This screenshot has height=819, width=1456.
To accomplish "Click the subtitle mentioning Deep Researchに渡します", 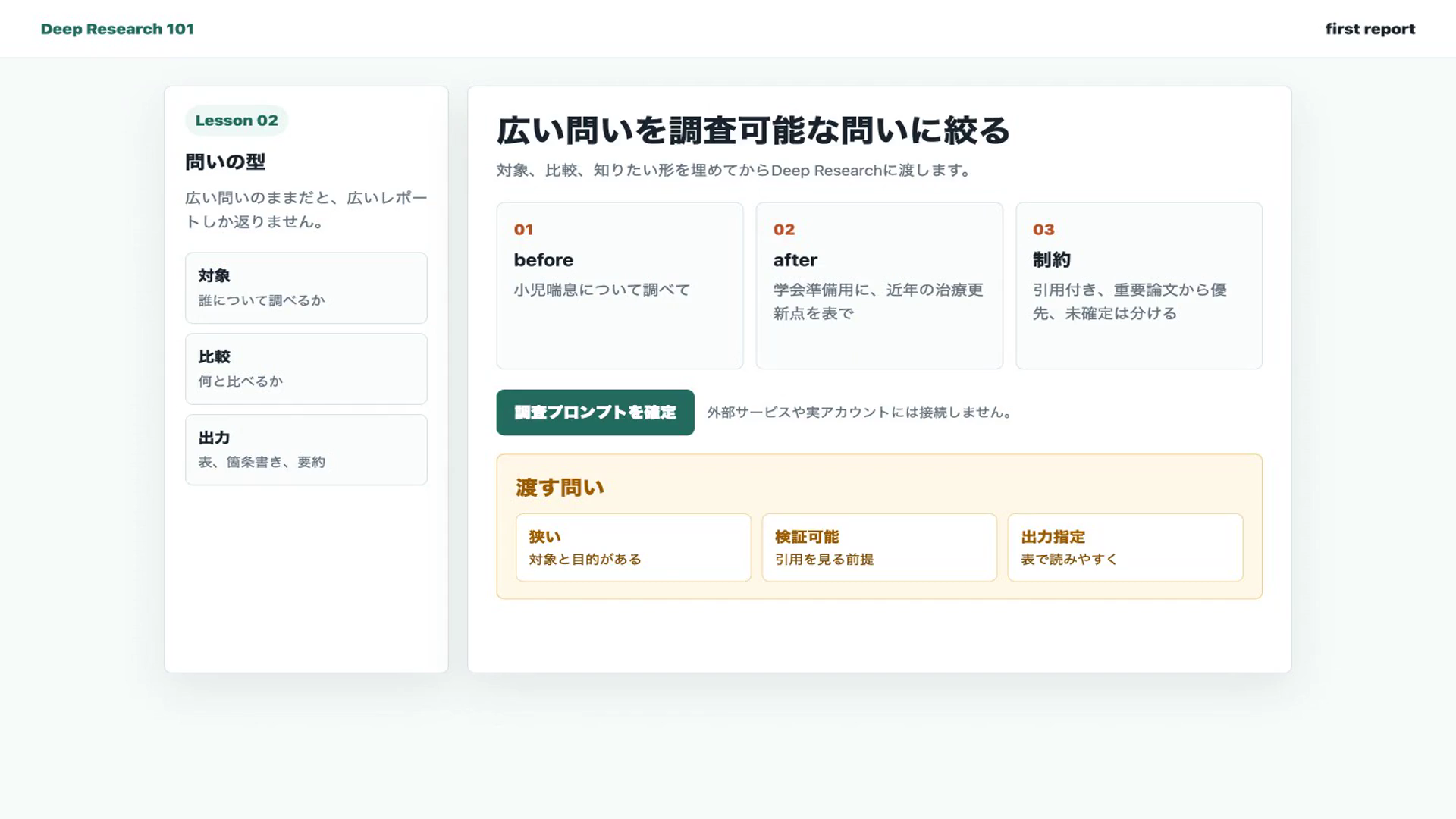I will click(734, 171).
